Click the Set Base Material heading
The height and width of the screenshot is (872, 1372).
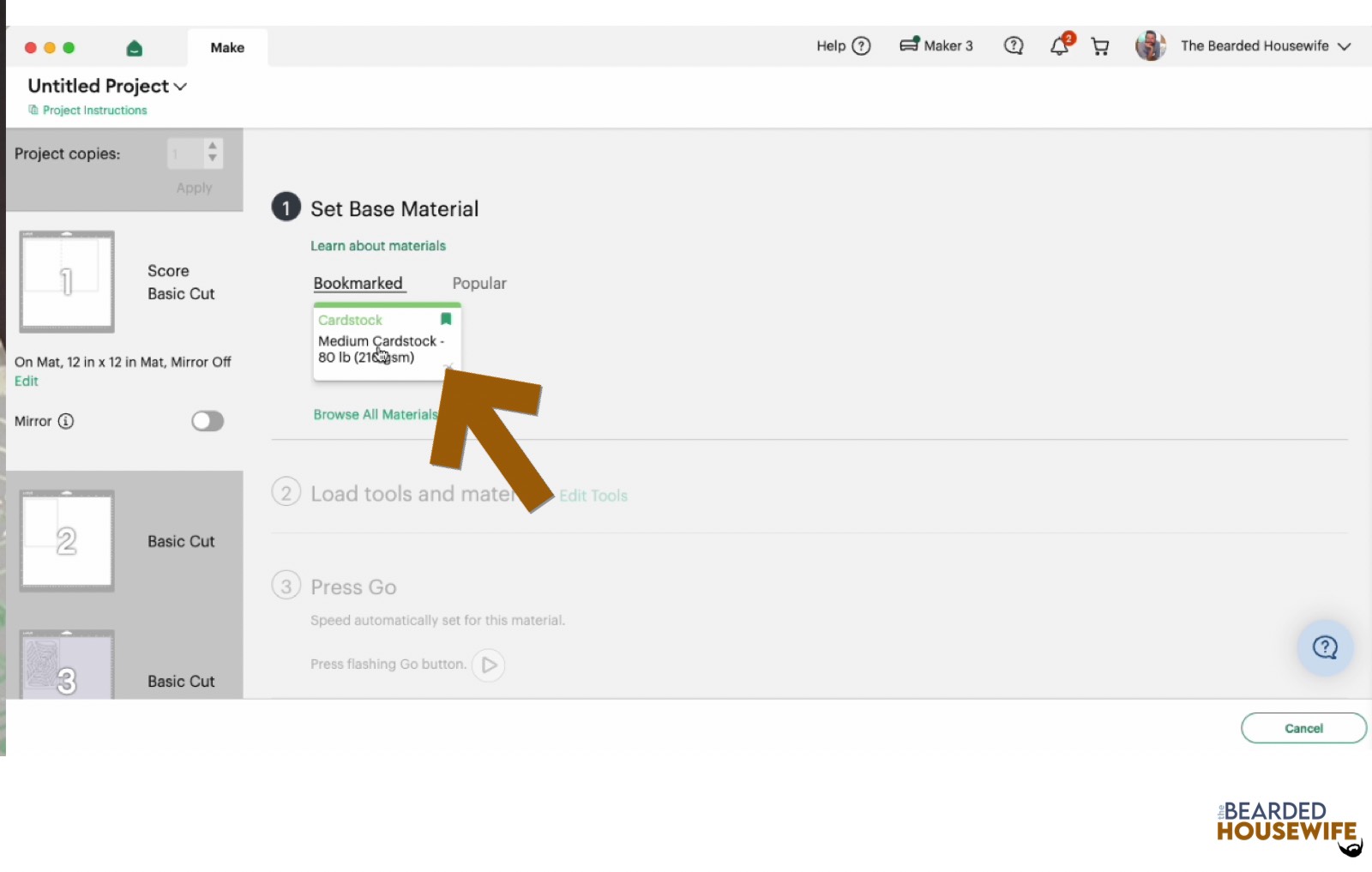(394, 208)
